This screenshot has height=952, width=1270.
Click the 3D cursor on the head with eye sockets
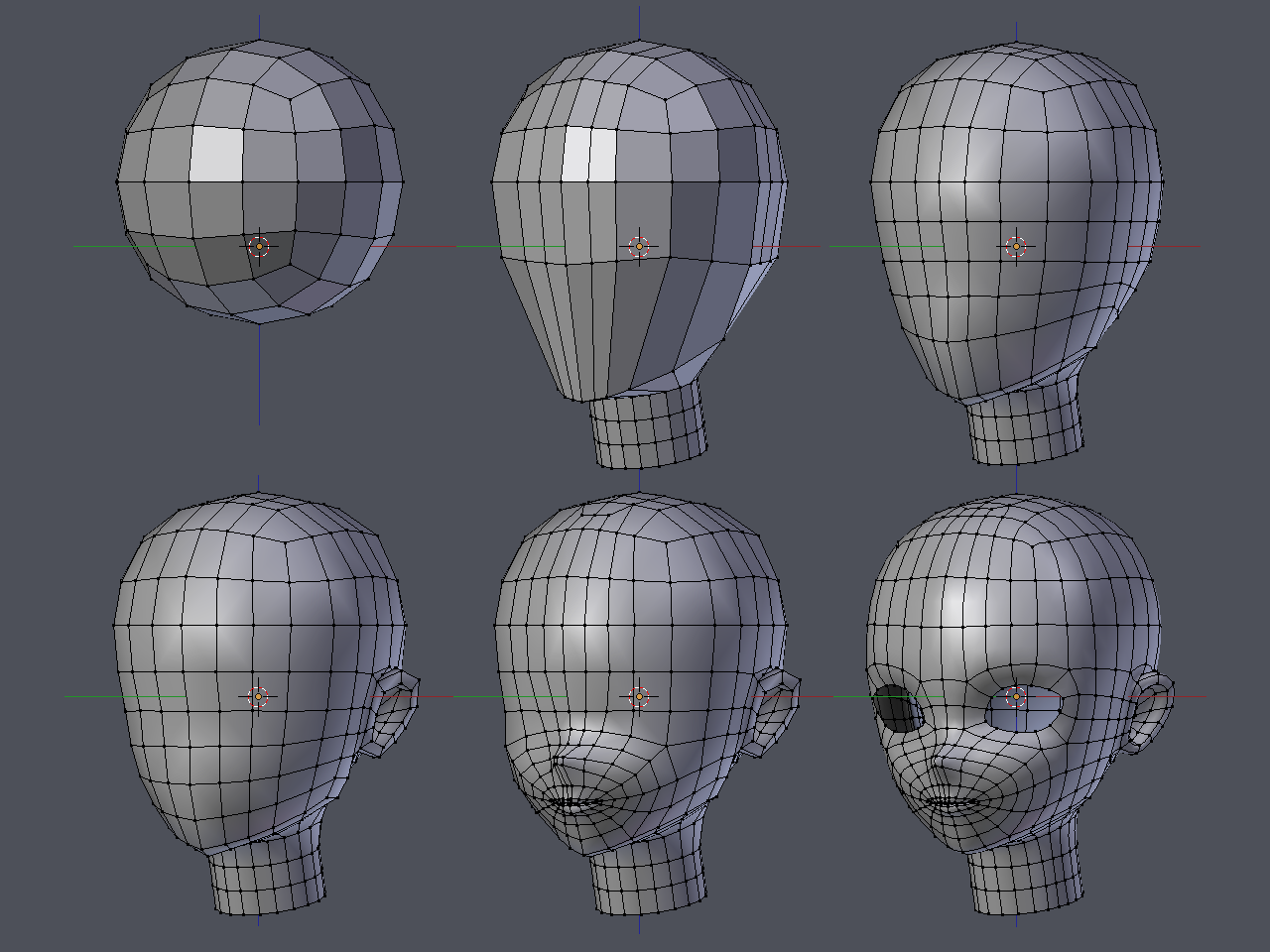[x=1016, y=696]
